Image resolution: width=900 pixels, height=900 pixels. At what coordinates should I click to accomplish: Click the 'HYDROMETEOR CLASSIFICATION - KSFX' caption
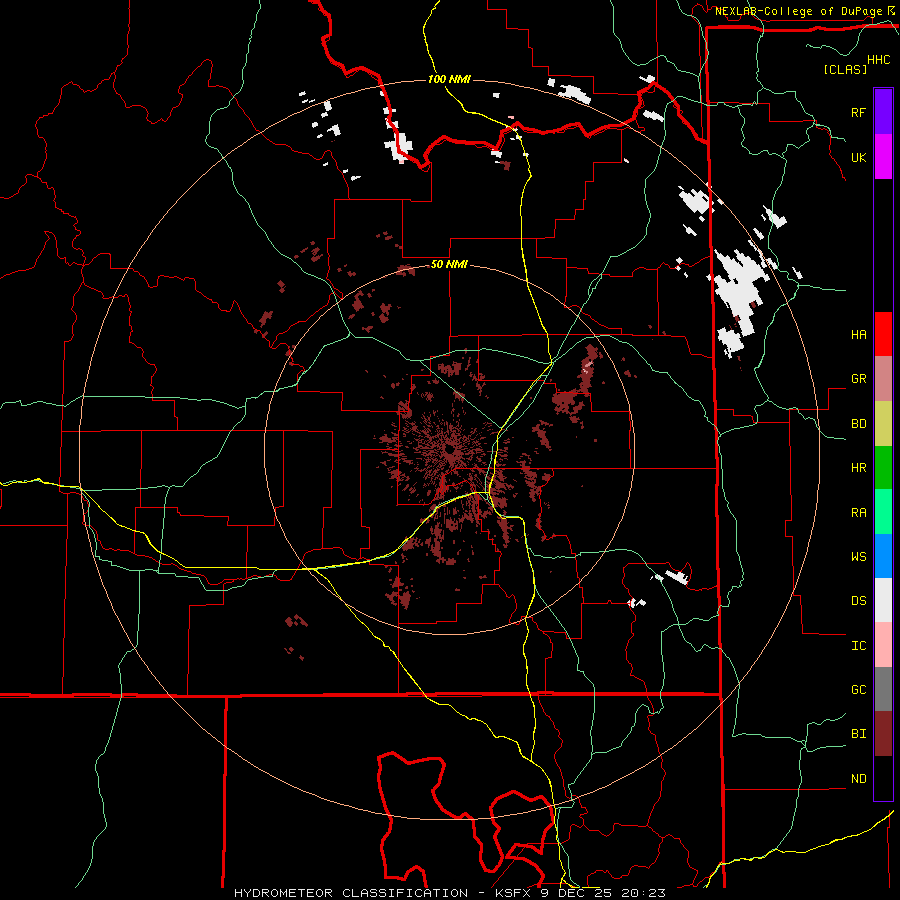[x=383, y=893]
